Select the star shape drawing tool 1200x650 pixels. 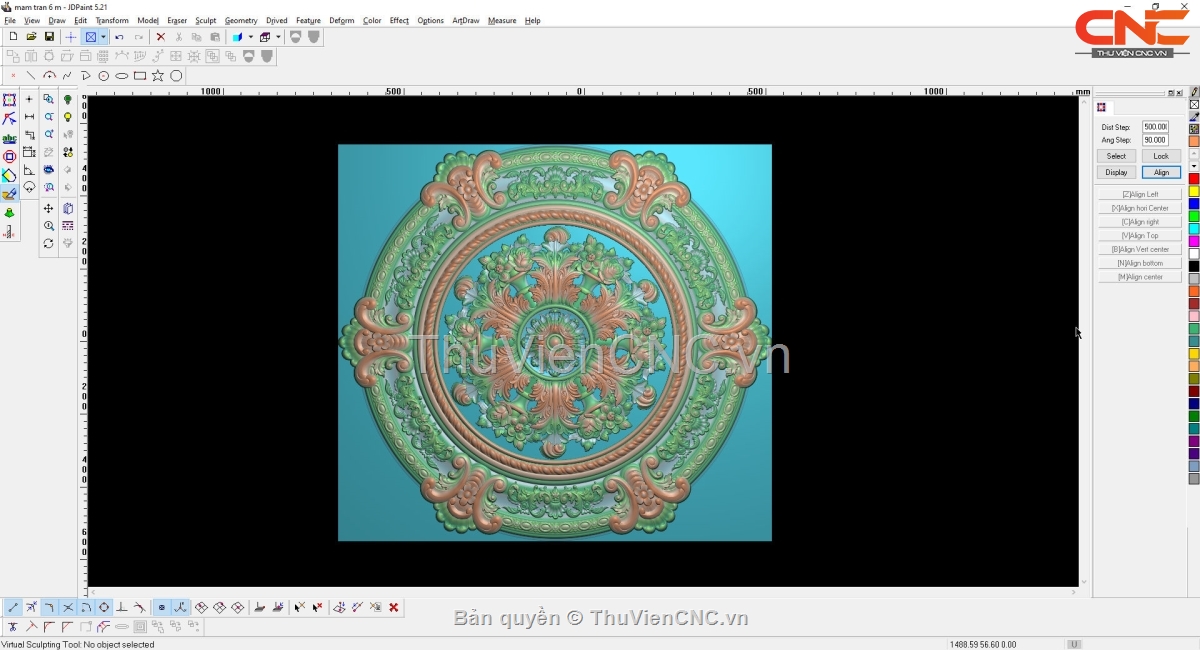click(x=158, y=76)
